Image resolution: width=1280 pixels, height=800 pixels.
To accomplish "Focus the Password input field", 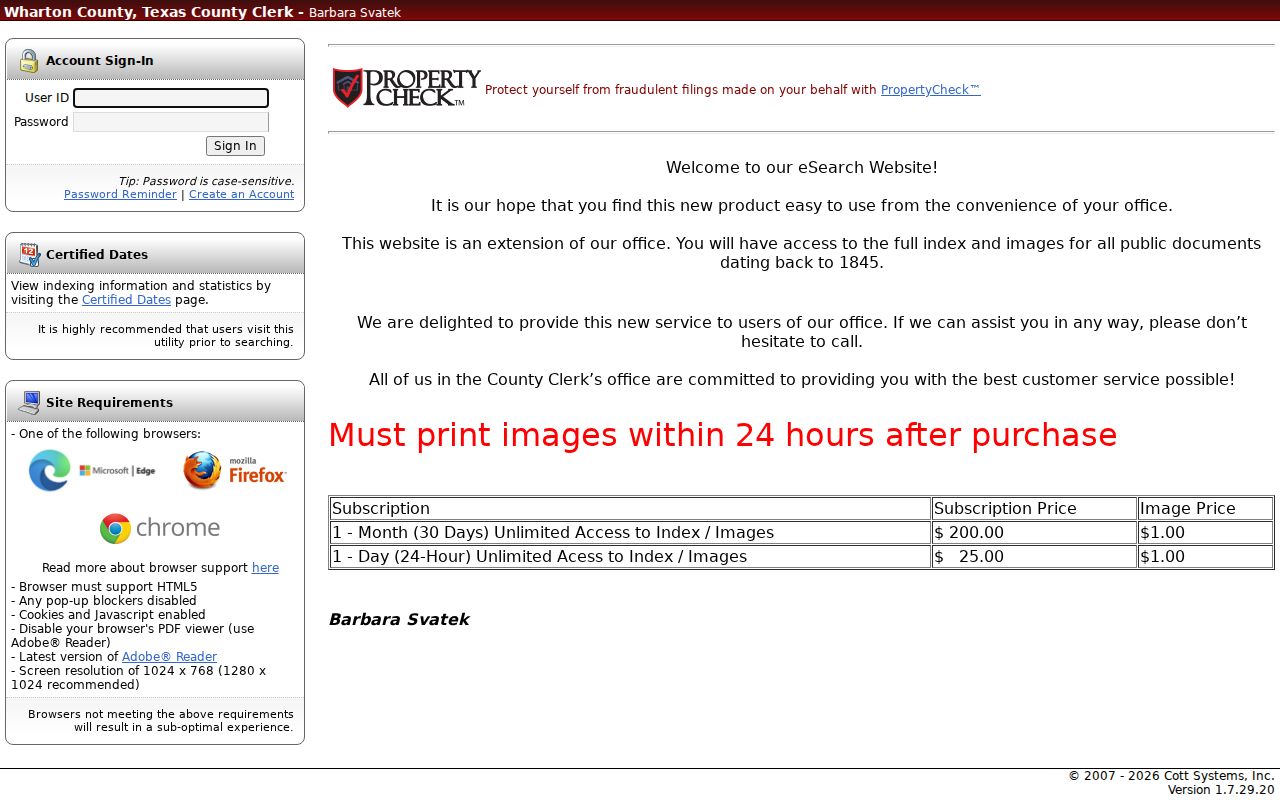I will coord(171,122).
